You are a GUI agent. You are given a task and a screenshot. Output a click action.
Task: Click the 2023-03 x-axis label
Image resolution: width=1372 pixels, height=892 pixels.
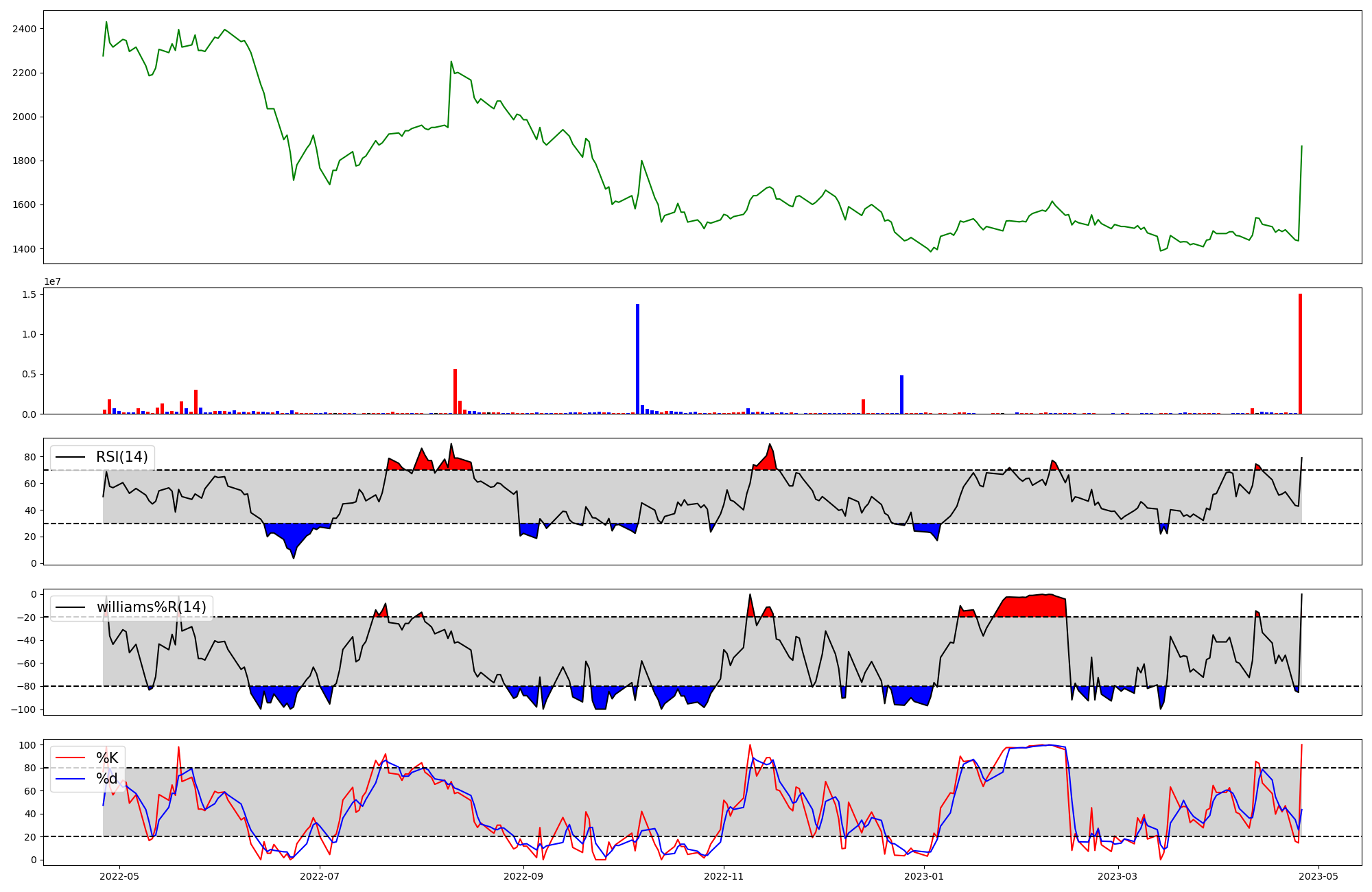1118,876
